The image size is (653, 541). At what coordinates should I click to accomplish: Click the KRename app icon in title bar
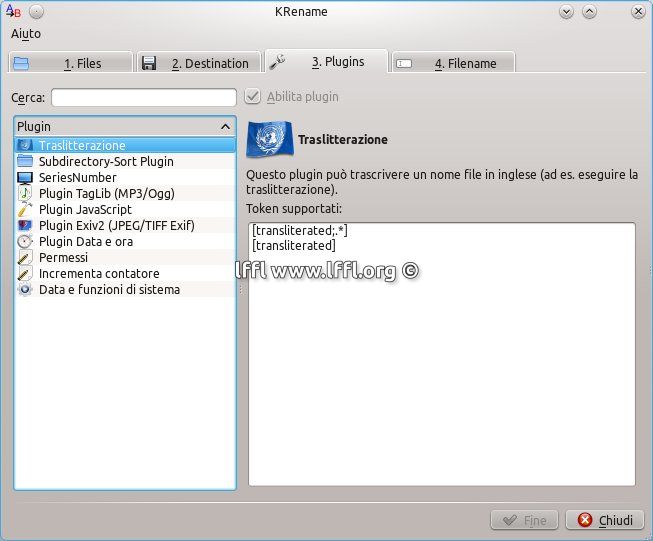click(13, 11)
